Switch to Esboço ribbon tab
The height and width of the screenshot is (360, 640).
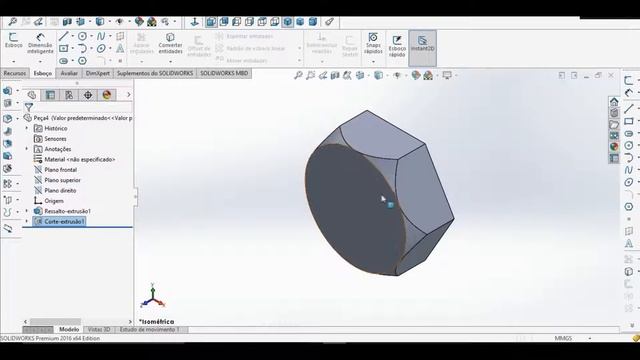42,73
